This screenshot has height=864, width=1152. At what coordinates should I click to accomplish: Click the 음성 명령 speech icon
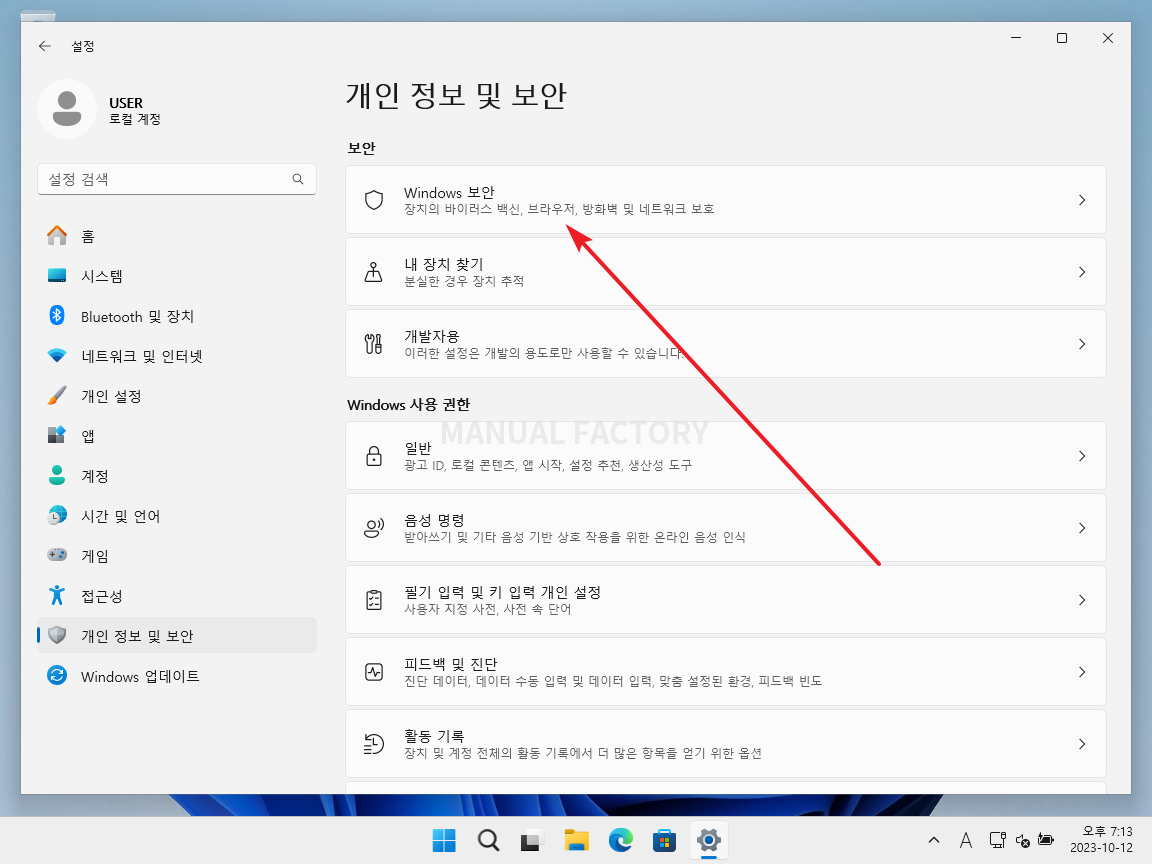[374, 528]
